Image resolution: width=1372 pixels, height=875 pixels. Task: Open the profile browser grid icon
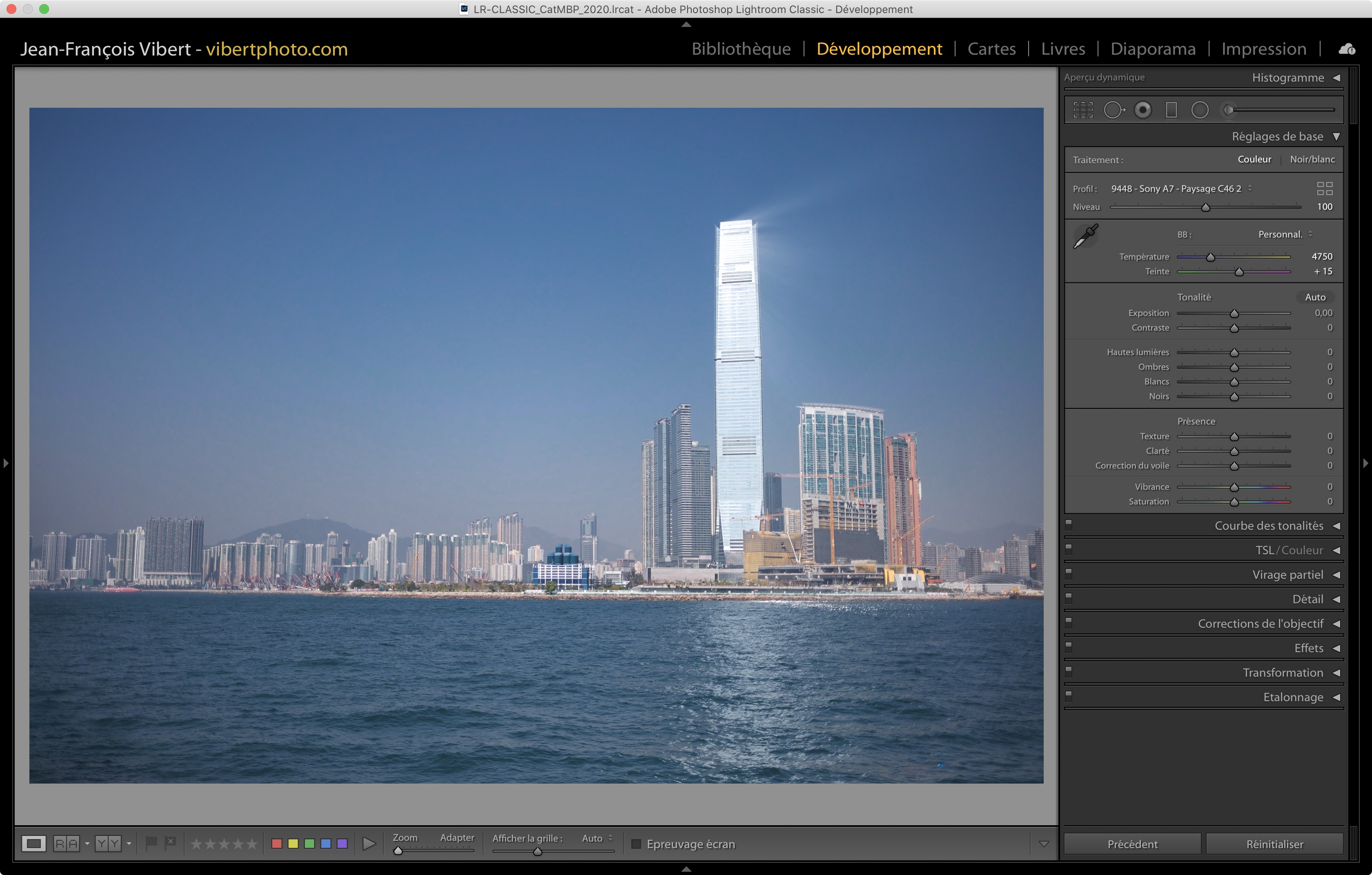click(x=1325, y=189)
